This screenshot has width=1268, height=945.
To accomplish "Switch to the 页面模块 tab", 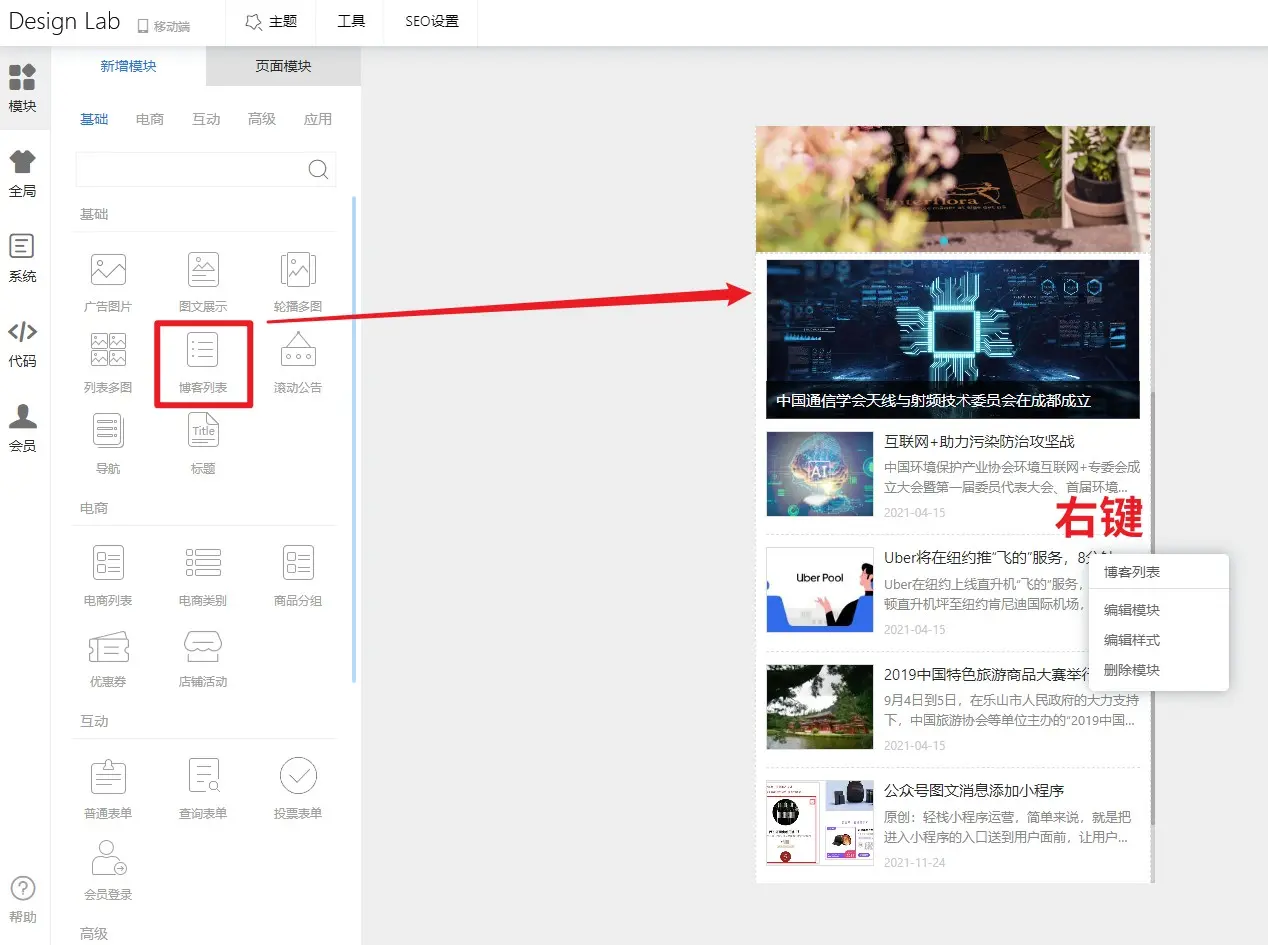I will pyautogui.click(x=283, y=66).
